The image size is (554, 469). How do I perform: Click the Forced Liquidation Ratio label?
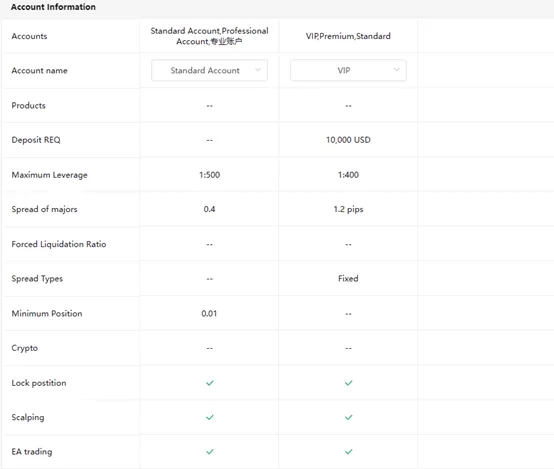[x=59, y=244]
